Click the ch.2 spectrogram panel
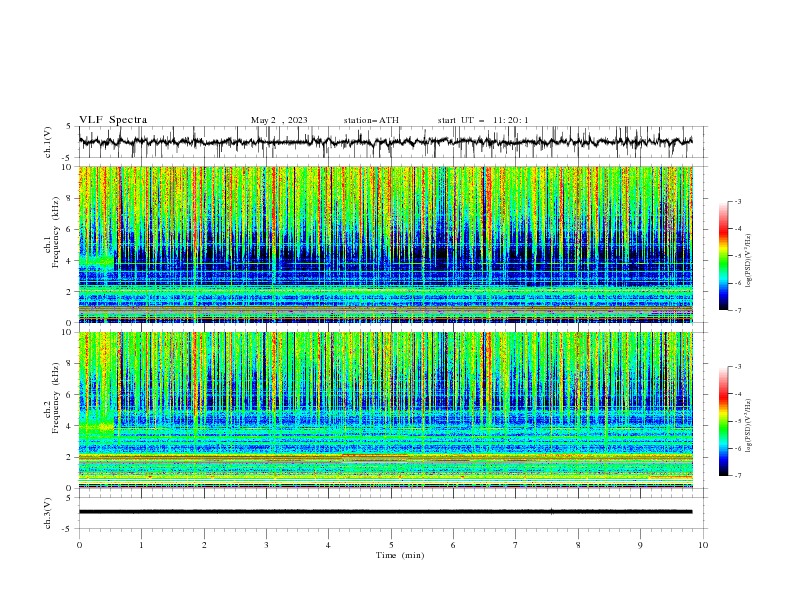The image size is (792, 612). point(386,410)
